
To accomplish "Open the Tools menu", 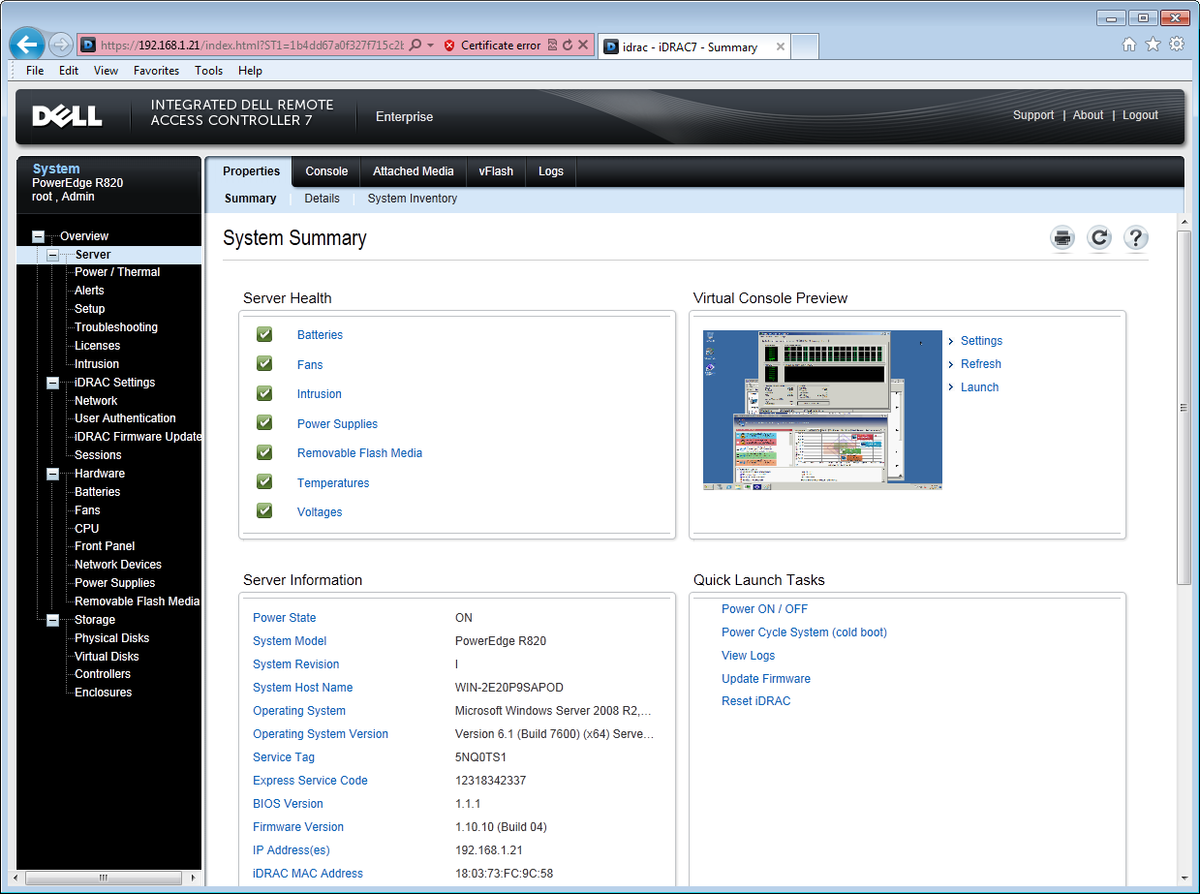I will click(208, 70).
